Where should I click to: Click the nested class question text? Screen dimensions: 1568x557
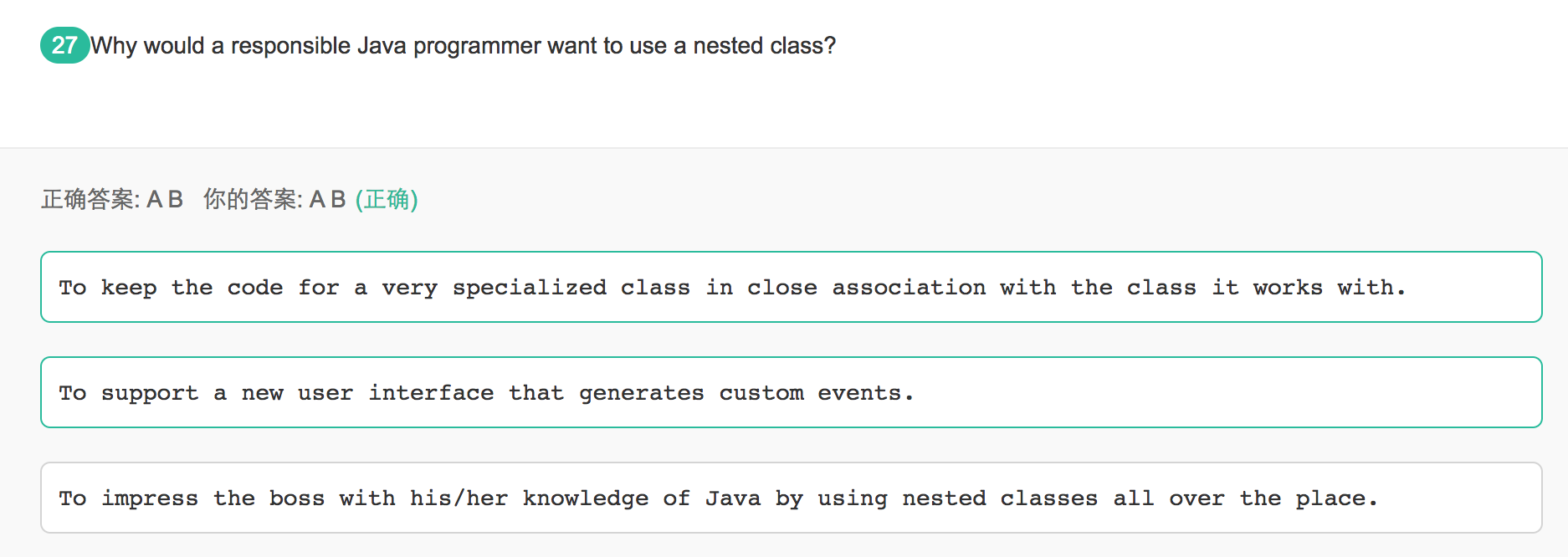click(463, 45)
